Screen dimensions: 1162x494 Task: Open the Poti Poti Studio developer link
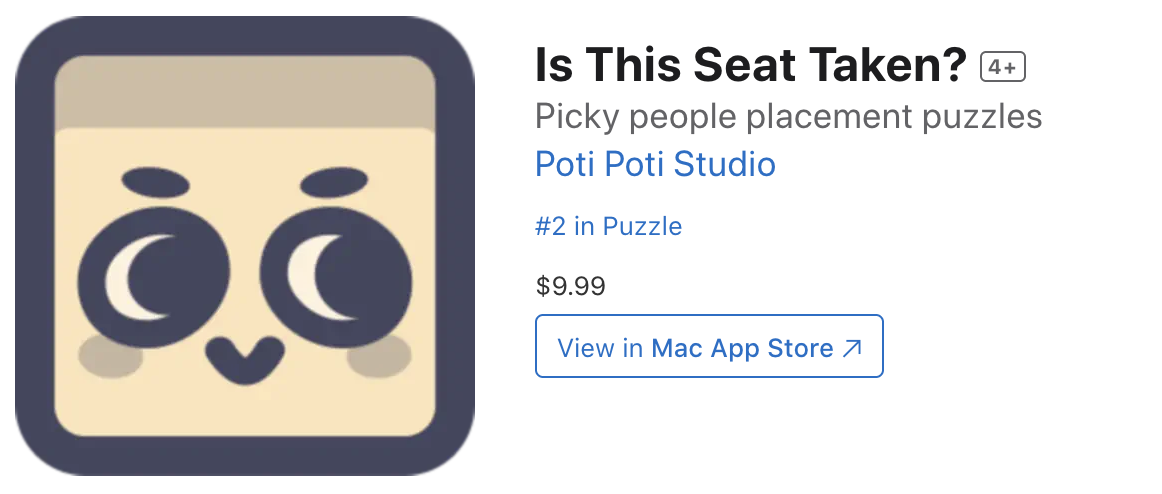(655, 164)
